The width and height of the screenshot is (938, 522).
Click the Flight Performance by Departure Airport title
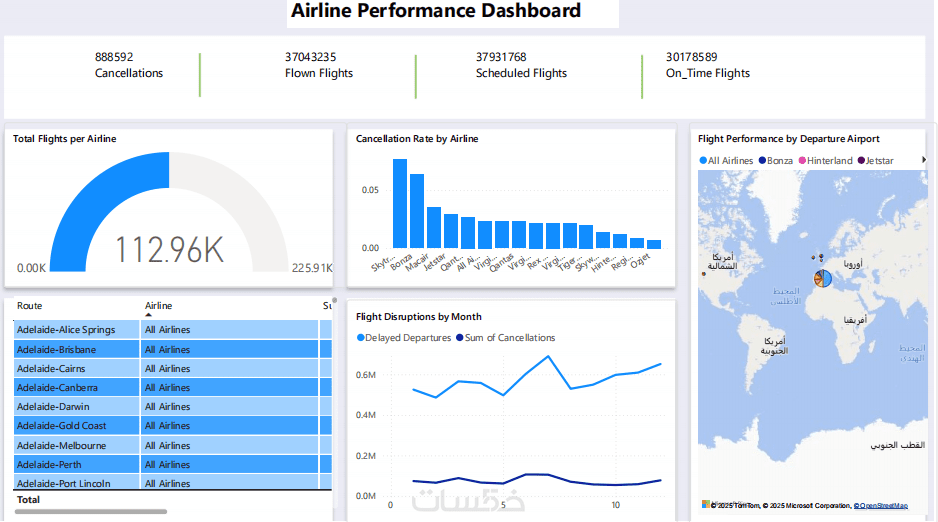[788, 139]
